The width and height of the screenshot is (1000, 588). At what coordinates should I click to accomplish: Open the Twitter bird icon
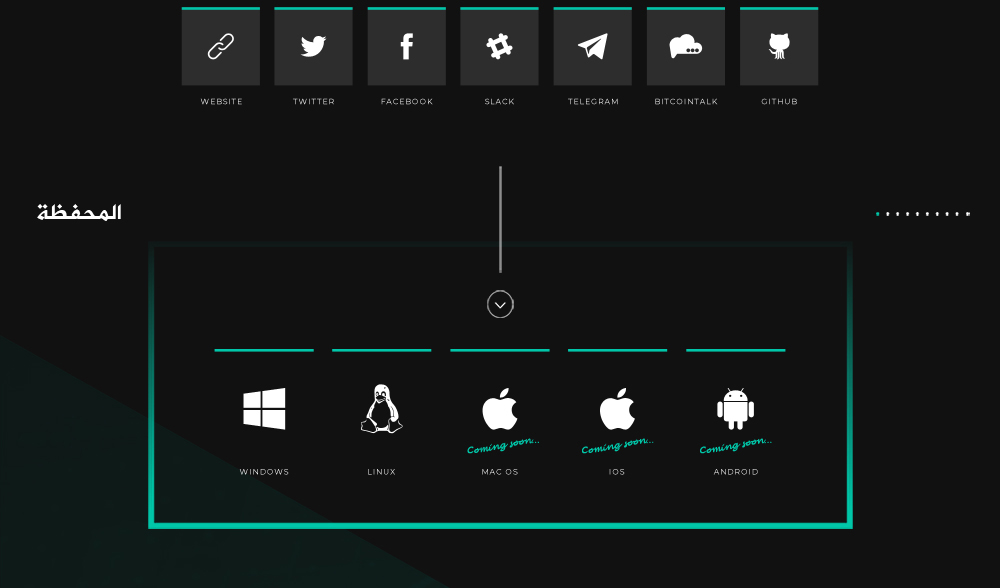tap(313, 47)
